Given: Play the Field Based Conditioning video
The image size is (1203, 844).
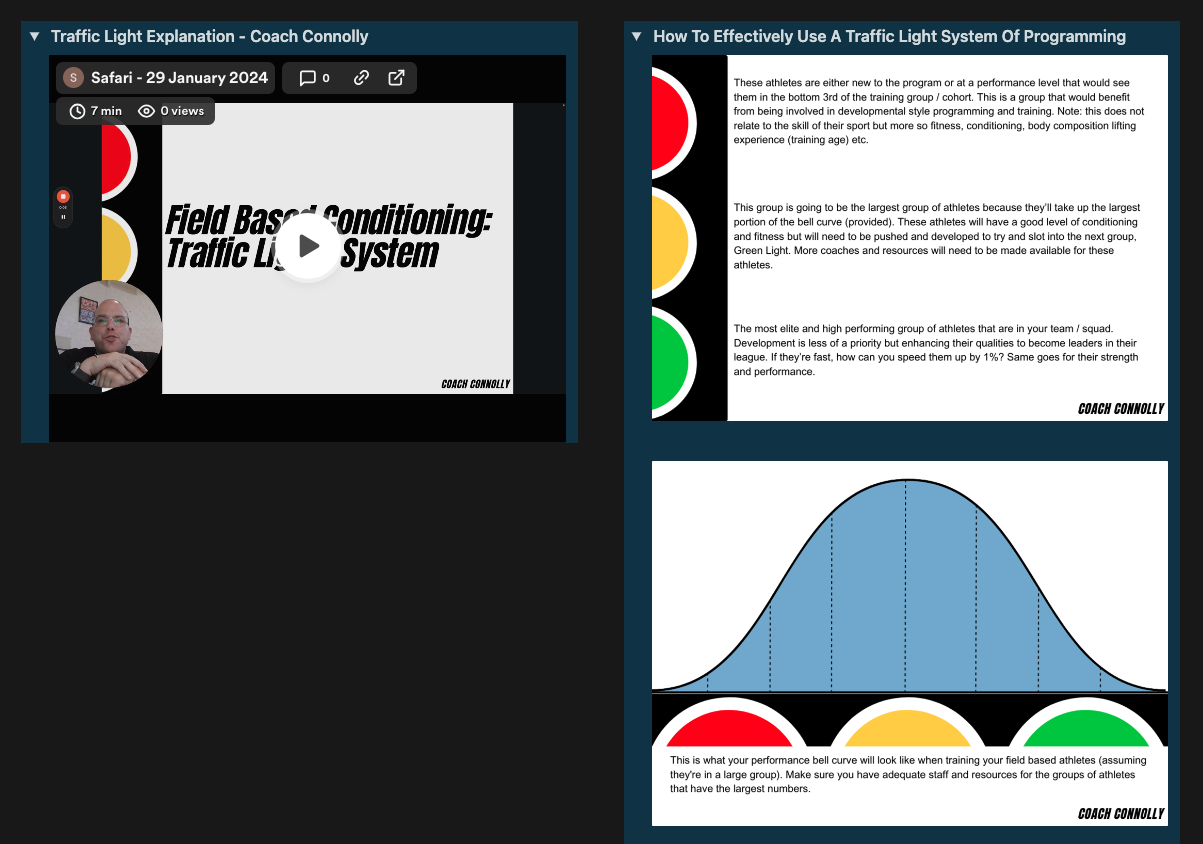Looking at the screenshot, I should (308, 246).
